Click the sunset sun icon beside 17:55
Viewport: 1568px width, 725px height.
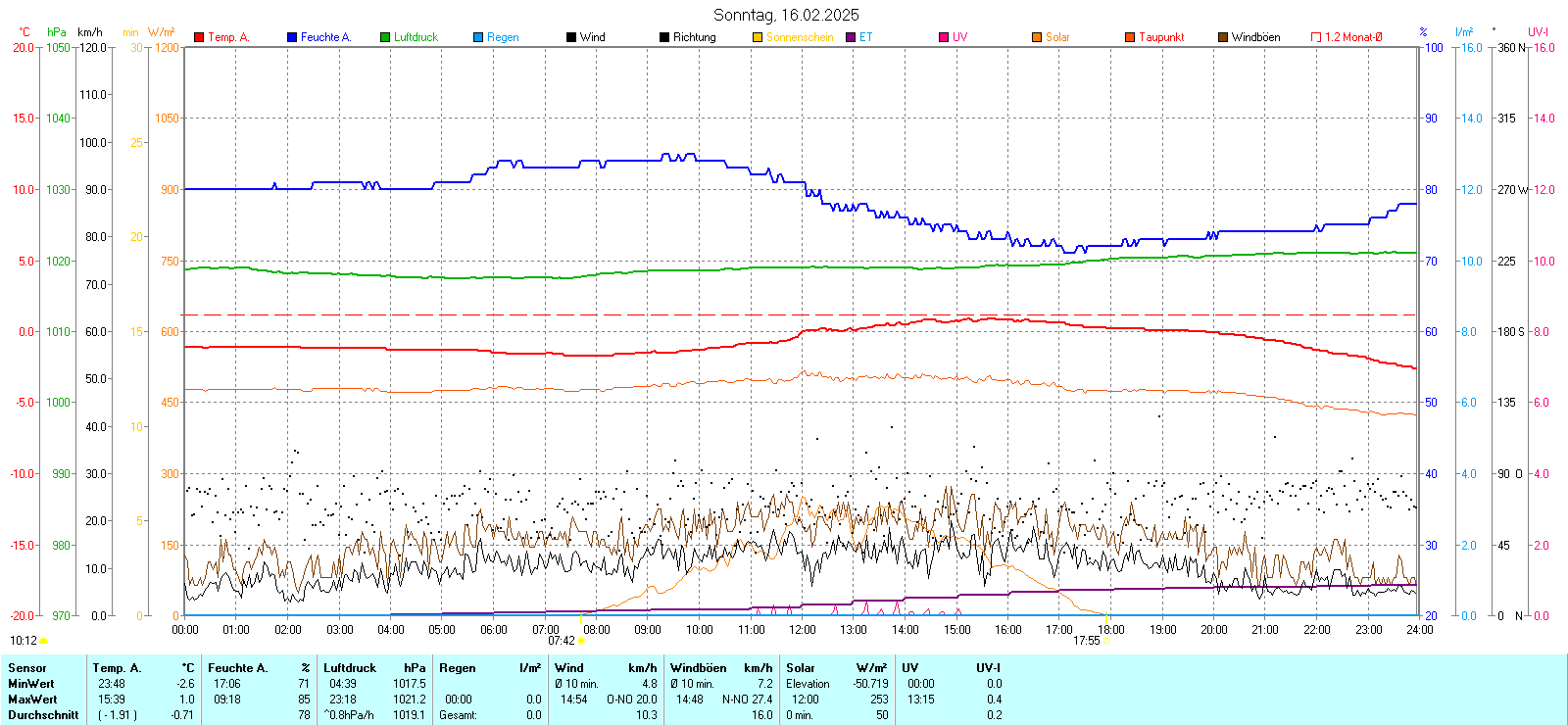click(1106, 641)
